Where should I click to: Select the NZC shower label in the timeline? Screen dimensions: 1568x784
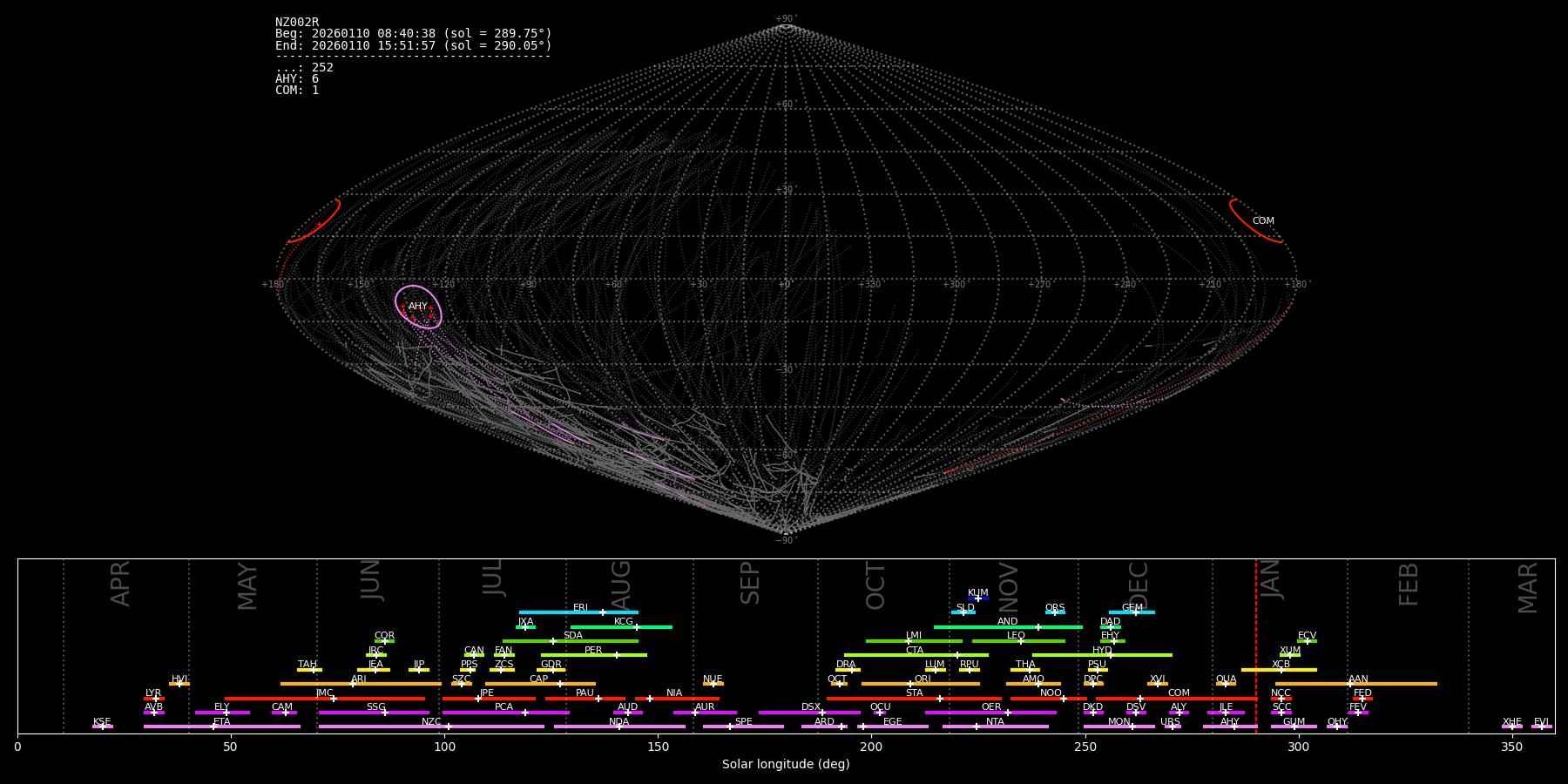pos(432,722)
